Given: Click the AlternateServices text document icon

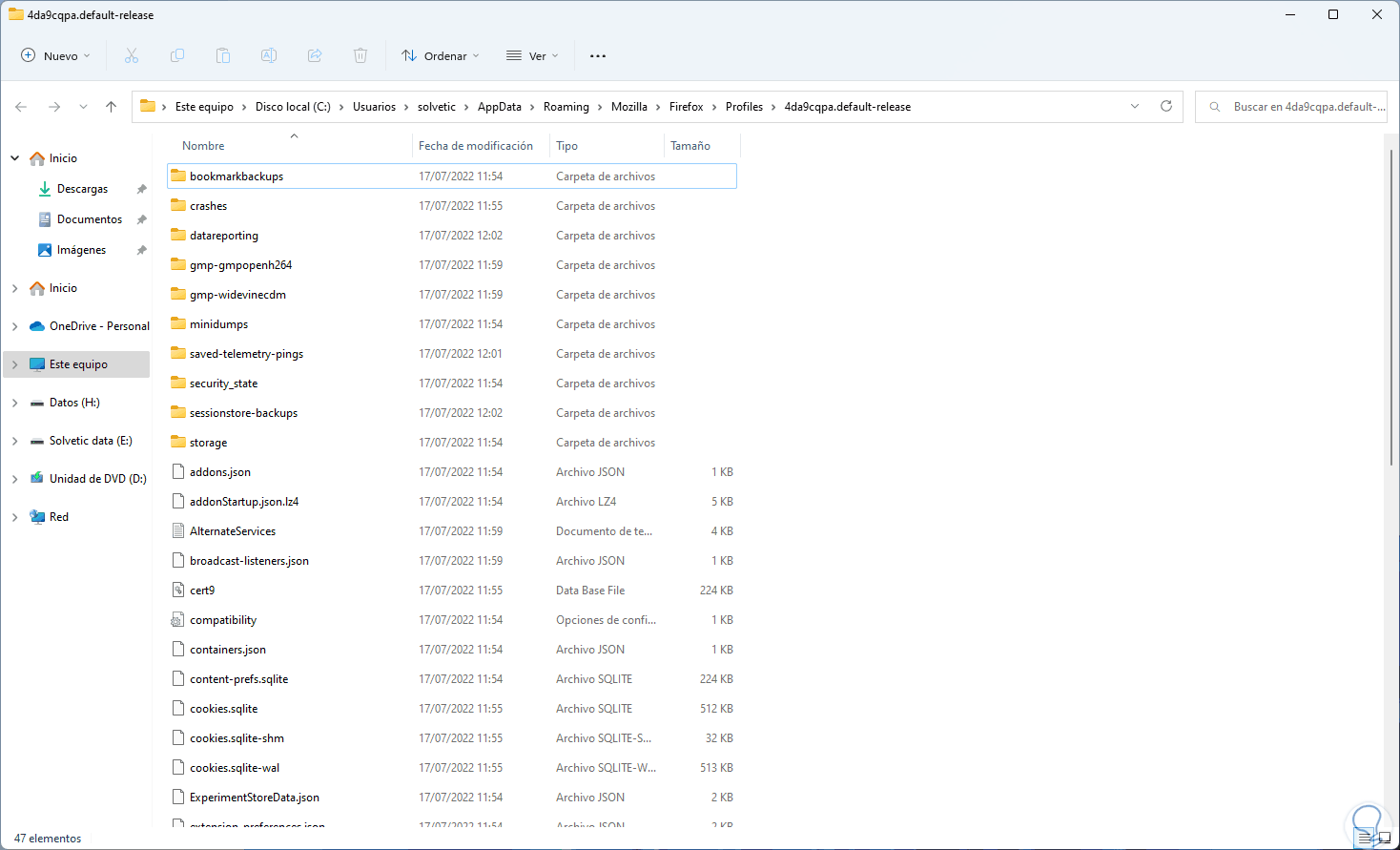Looking at the screenshot, I should [x=178, y=530].
